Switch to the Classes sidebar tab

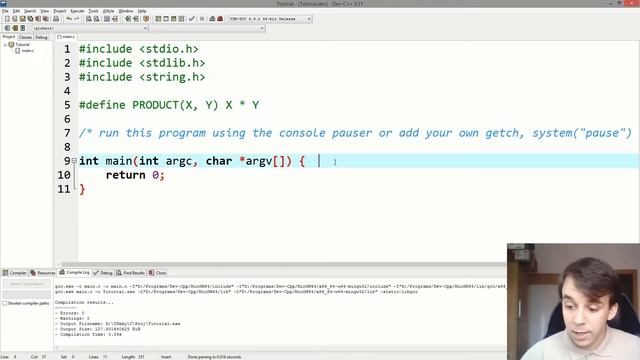pyautogui.click(x=25, y=37)
